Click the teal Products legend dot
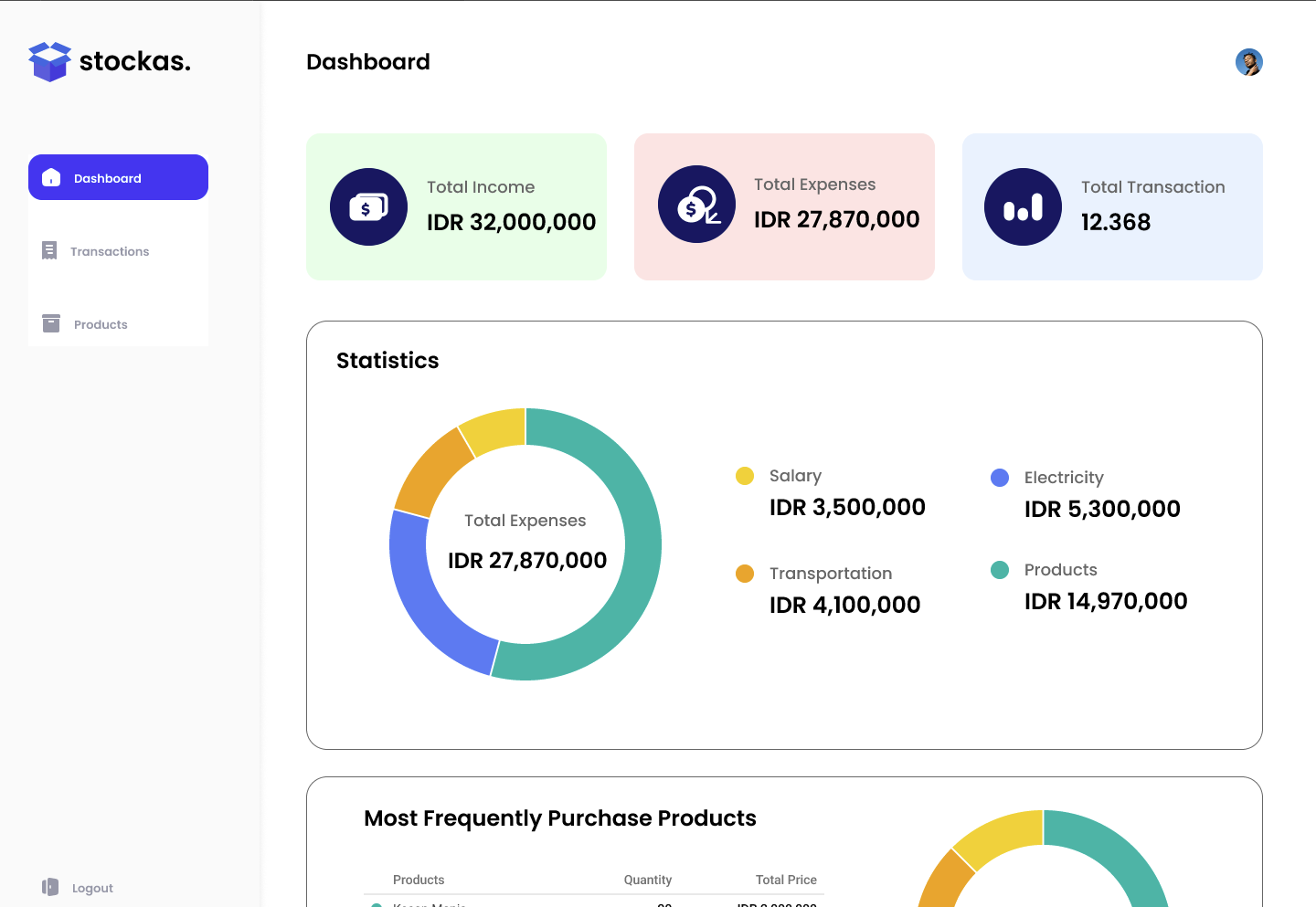This screenshot has height=907, width=1316. click(x=1000, y=570)
